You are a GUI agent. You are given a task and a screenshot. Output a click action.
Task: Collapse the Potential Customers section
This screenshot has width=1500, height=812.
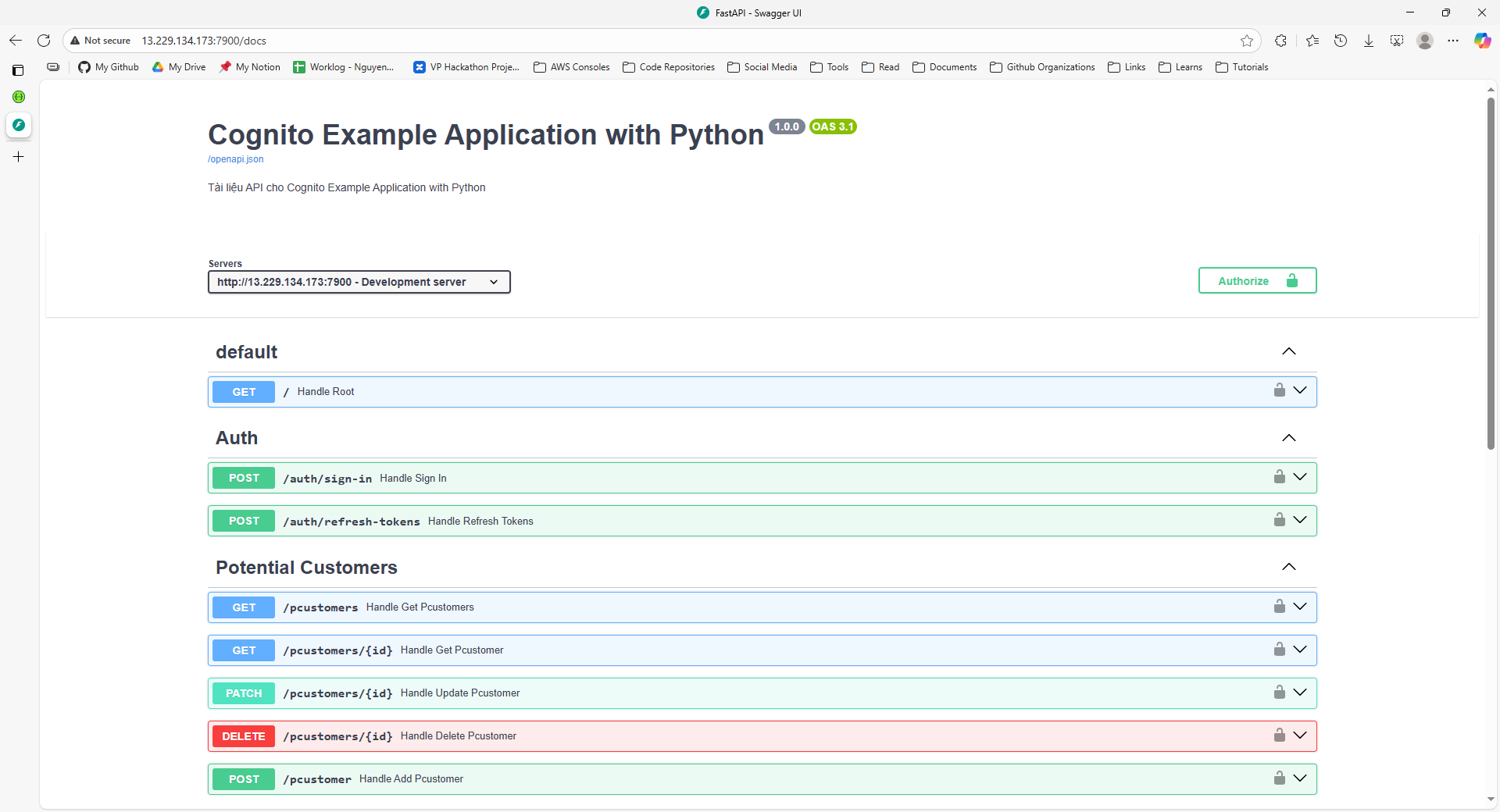click(x=1288, y=568)
